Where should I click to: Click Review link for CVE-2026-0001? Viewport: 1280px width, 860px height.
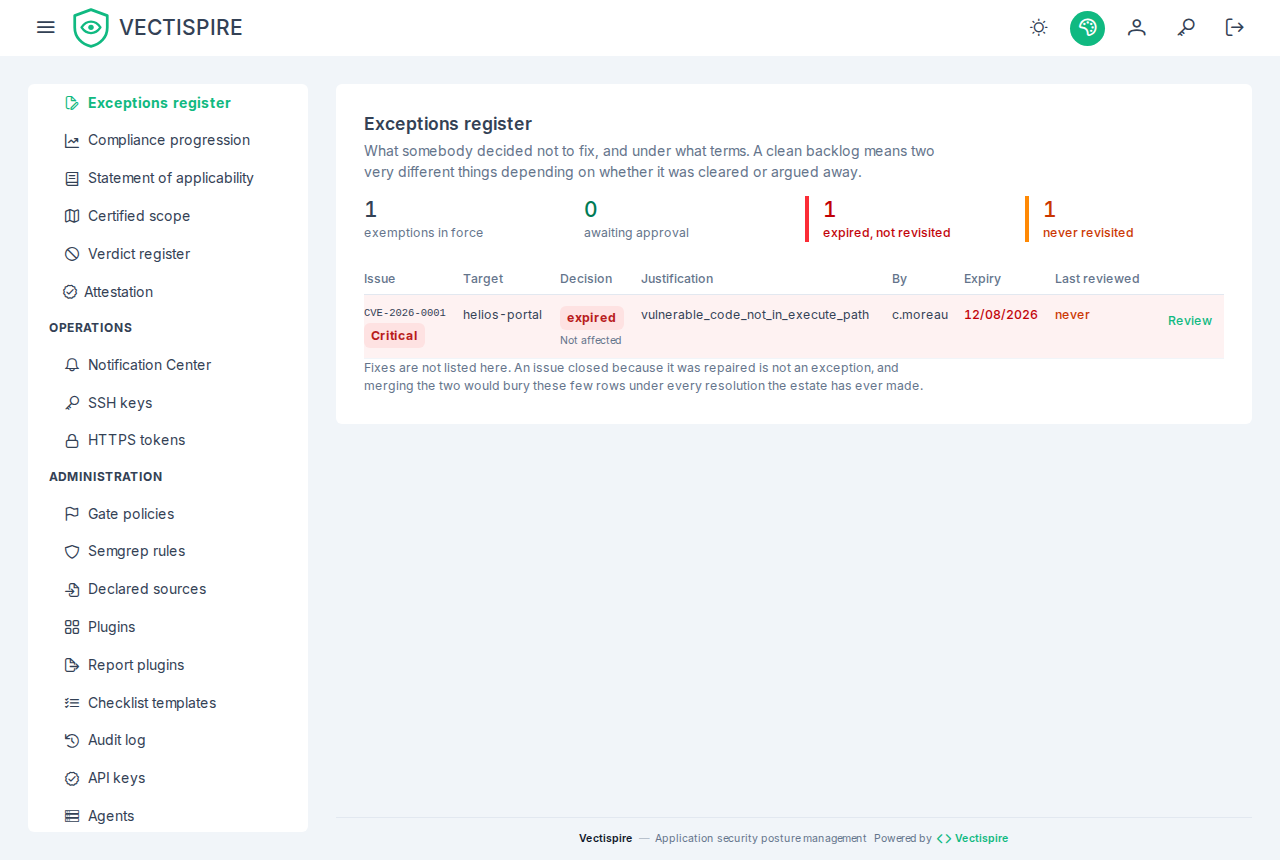1189,321
